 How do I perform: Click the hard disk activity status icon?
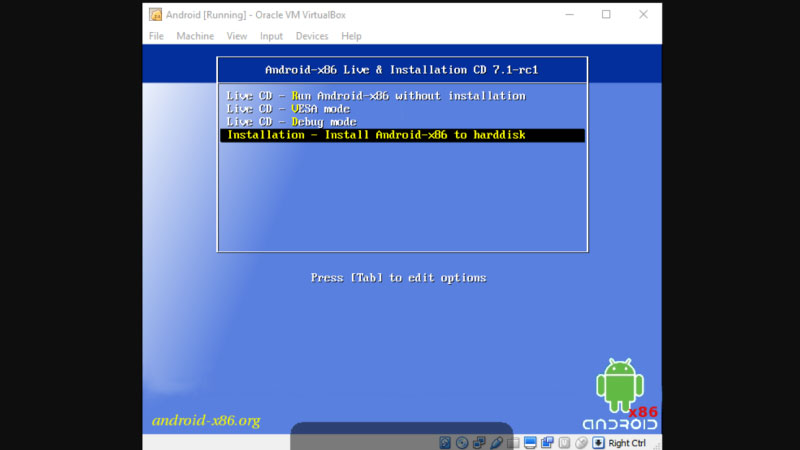pyautogui.click(x=445, y=442)
